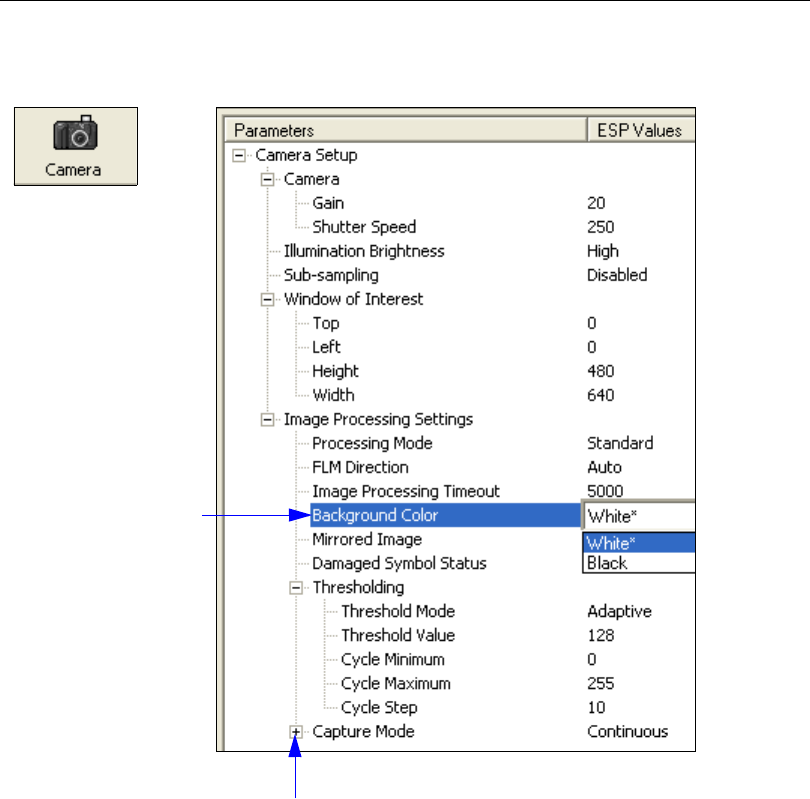
Task: Select the Cycle Step parameter
Action: [379, 707]
